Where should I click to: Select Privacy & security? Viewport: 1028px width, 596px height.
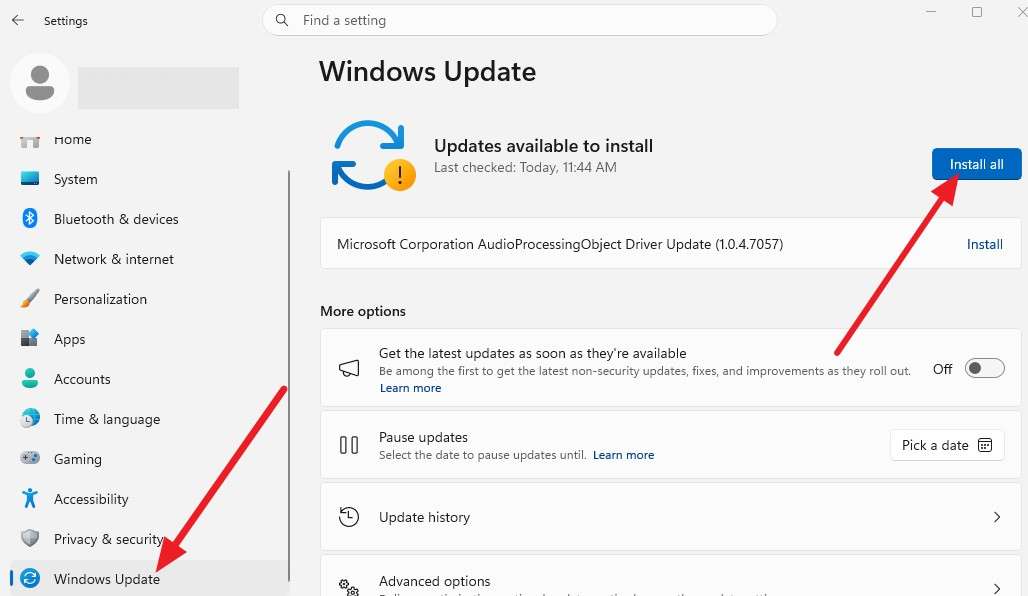(148, 539)
